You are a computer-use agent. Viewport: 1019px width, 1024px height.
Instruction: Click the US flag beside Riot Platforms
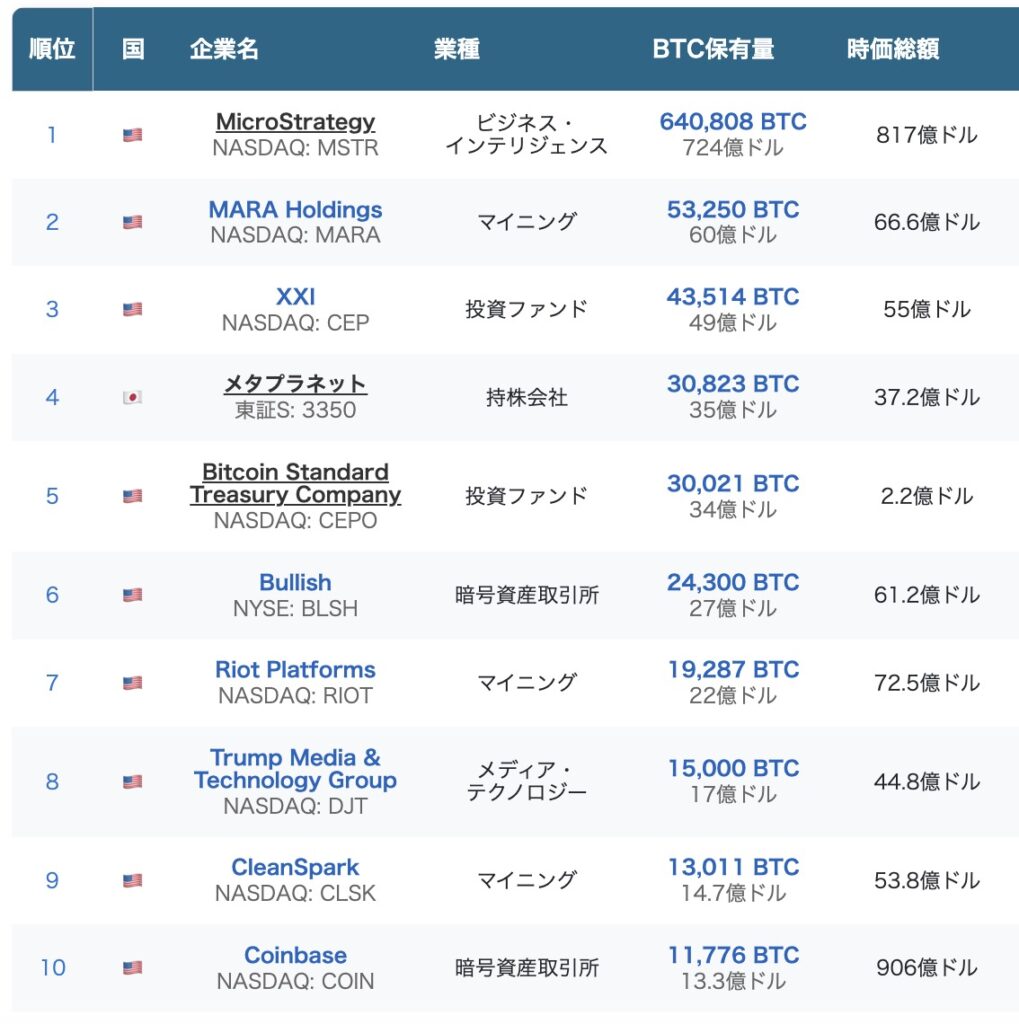[x=132, y=682]
